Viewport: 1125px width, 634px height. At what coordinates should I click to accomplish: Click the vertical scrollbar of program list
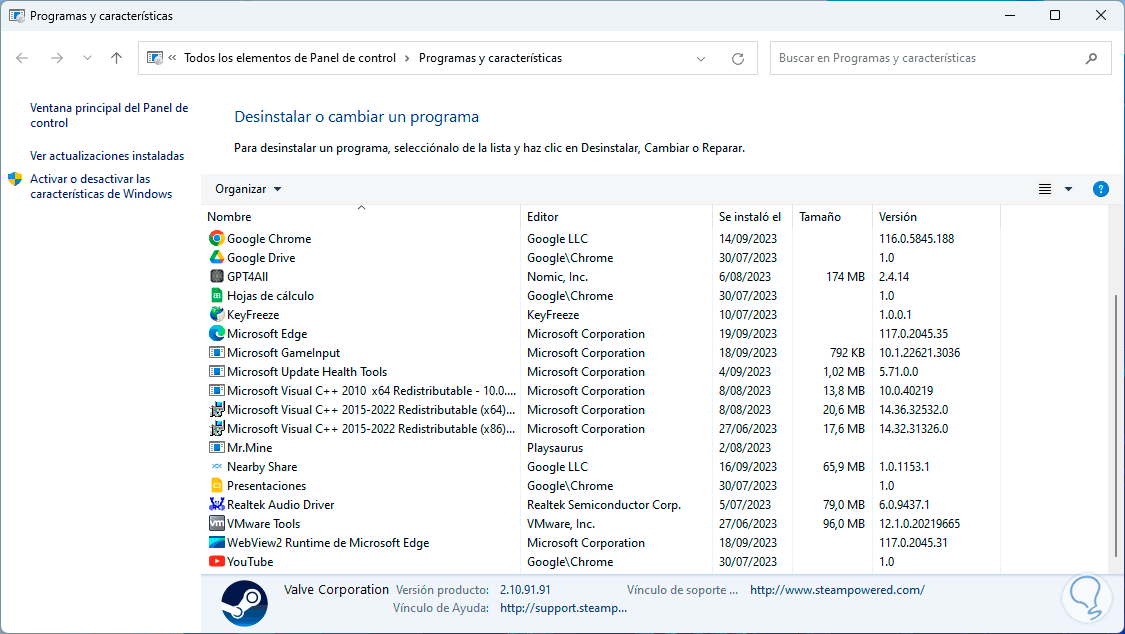tap(1115, 426)
